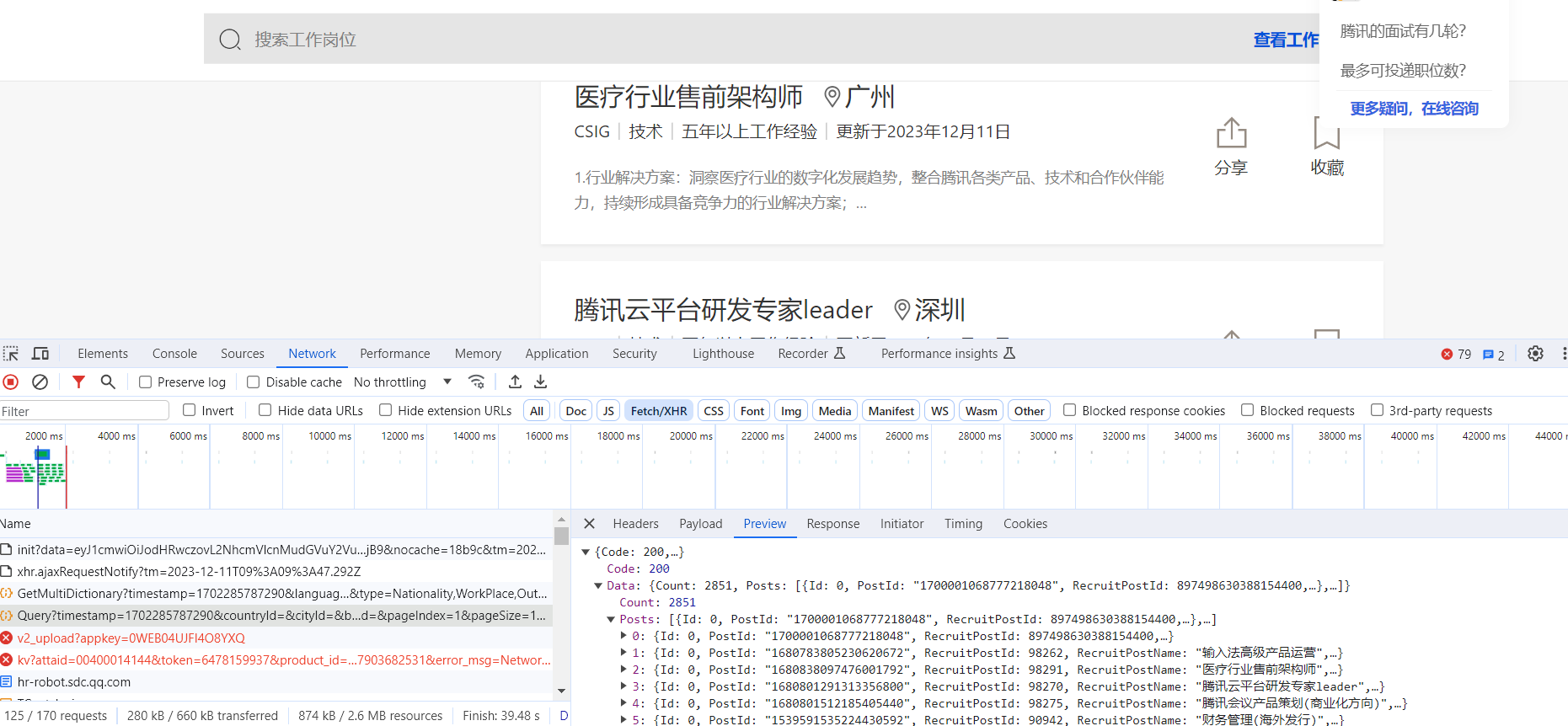Viewport: 1568px width, 726px height.
Task: Click the red error icon beside the kv?attaid request
Action: [x=7, y=659]
